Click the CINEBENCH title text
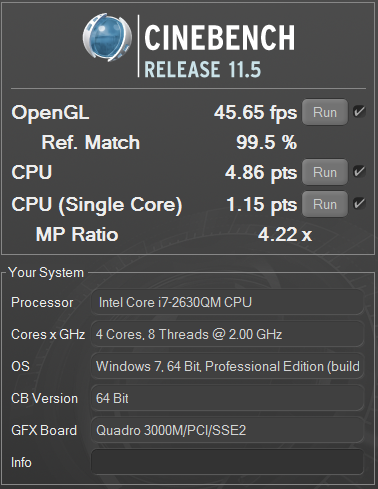 pyautogui.click(x=220, y=38)
